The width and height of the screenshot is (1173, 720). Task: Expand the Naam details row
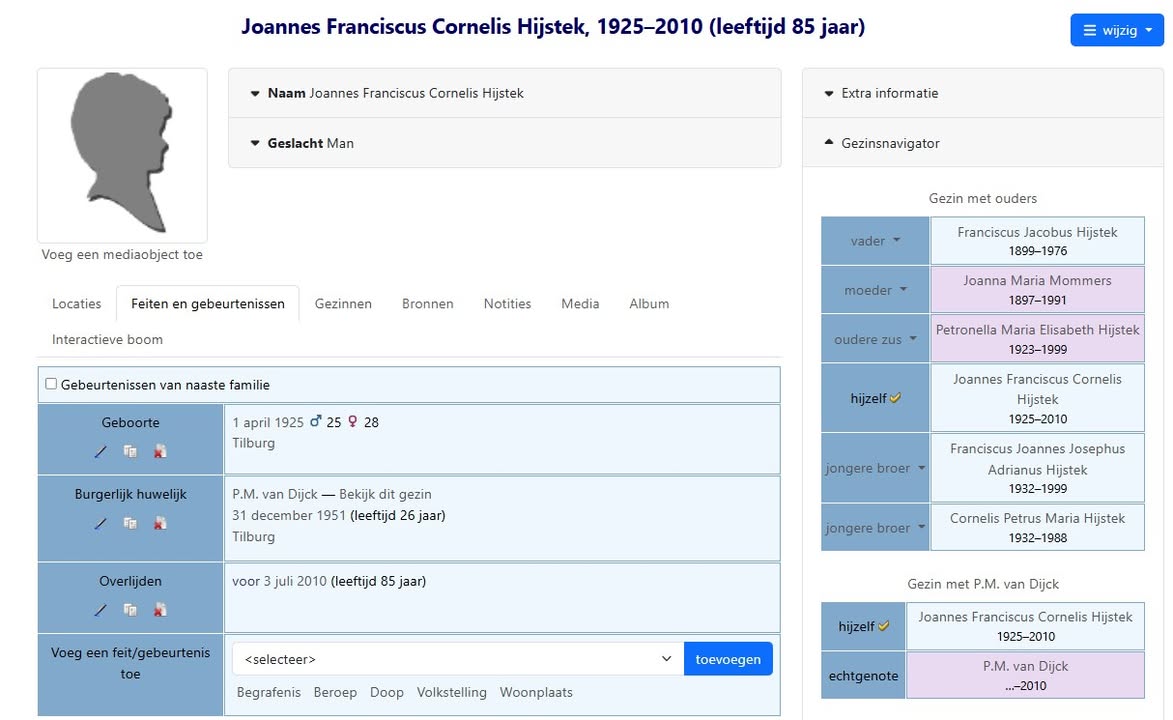click(395, 93)
